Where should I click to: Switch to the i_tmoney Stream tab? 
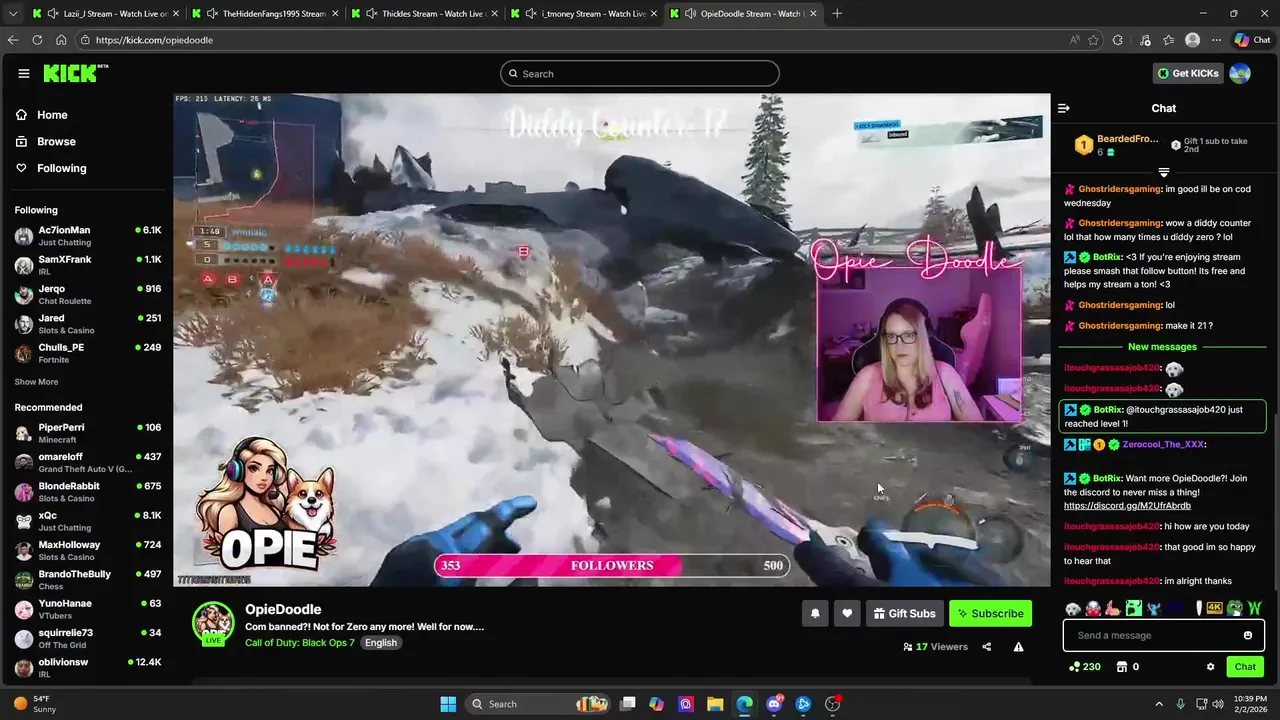coord(582,14)
